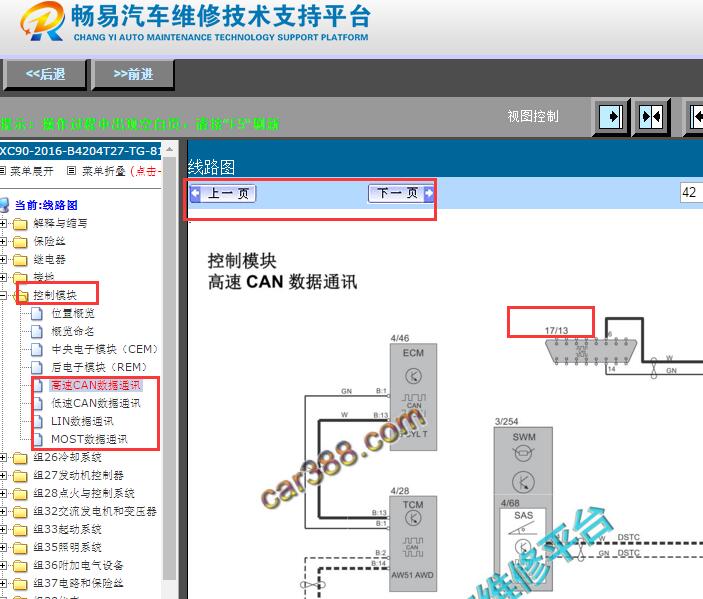703x599 pixels.
Task: Click the page number field showing 42
Action: pyautogui.click(x=691, y=192)
